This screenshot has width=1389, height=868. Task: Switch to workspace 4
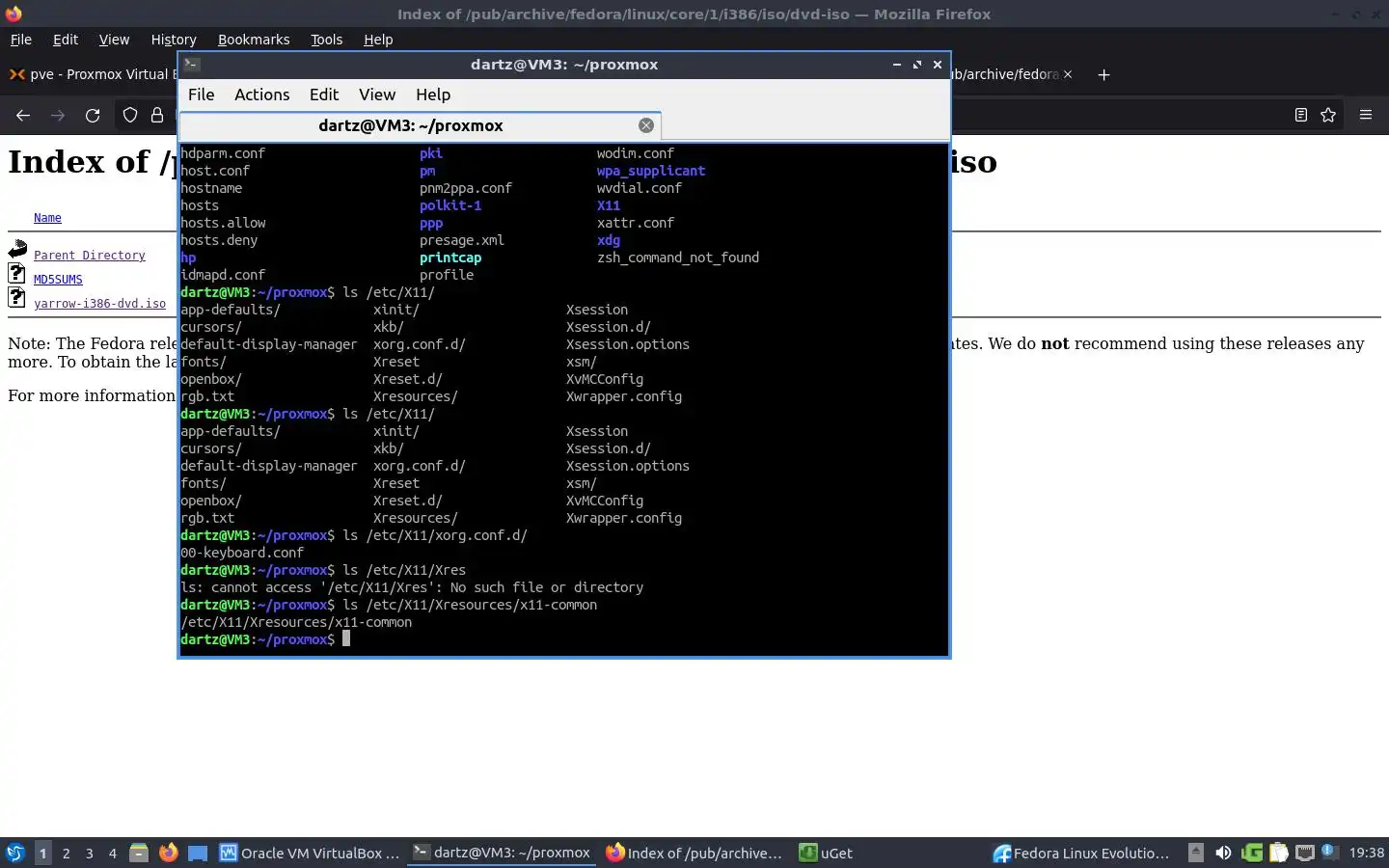pyautogui.click(x=112, y=853)
